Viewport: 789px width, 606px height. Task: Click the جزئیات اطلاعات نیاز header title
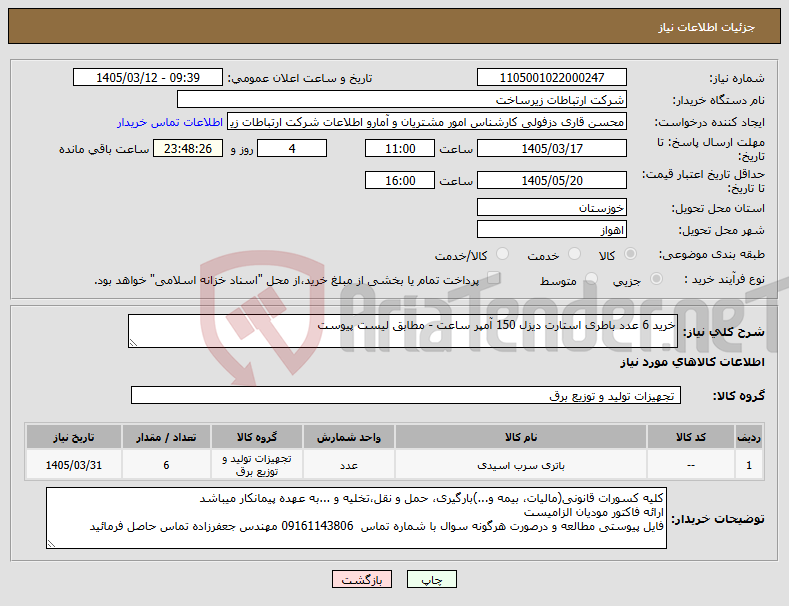(x=706, y=27)
